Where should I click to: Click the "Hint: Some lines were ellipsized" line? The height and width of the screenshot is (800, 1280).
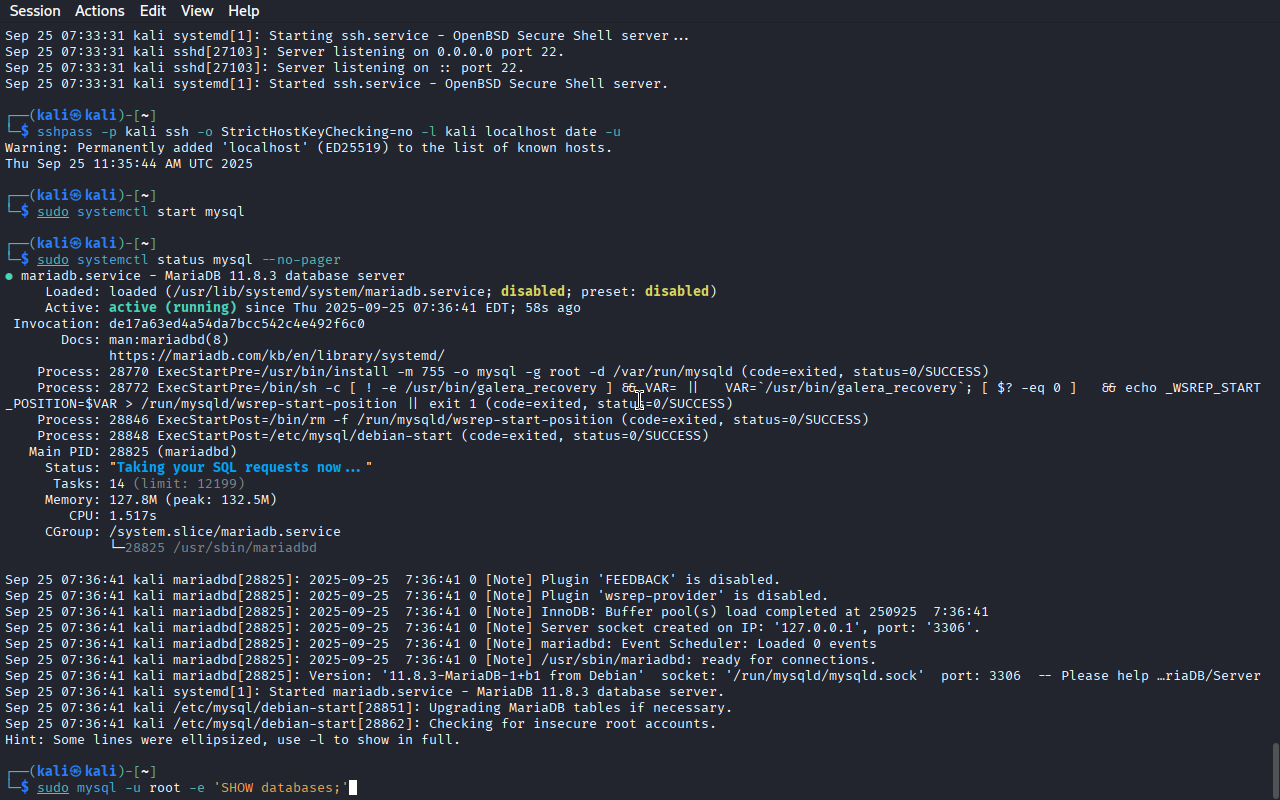tap(232, 740)
